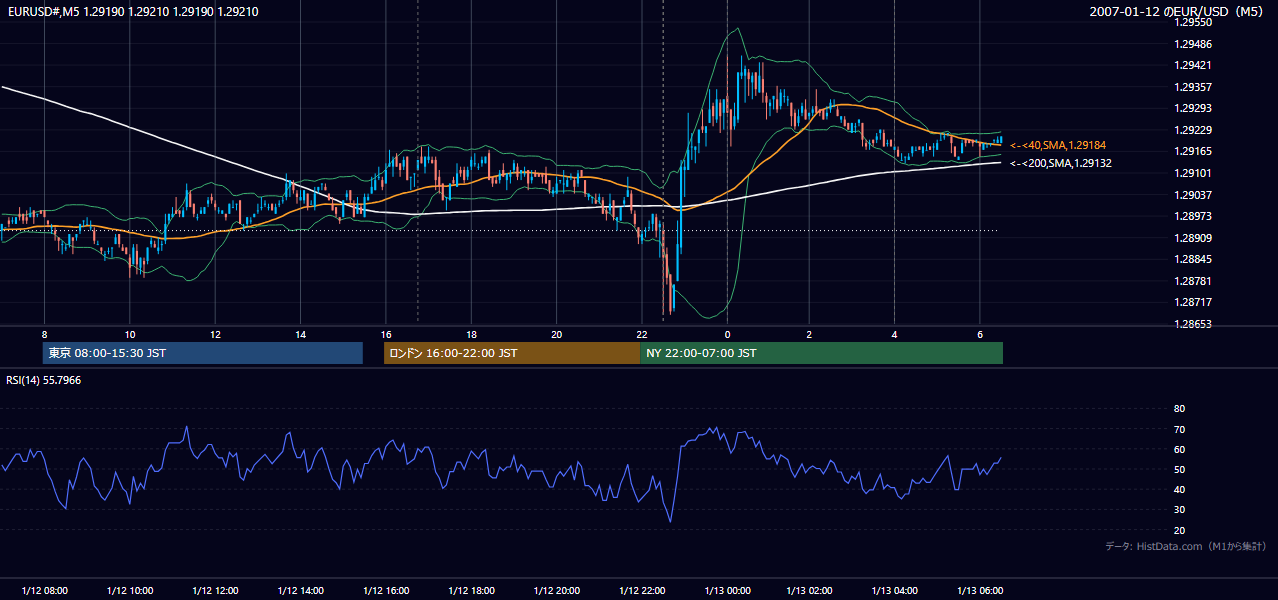Click RSI scale level 60
The width and height of the screenshot is (1278, 600).
(1179, 449)
